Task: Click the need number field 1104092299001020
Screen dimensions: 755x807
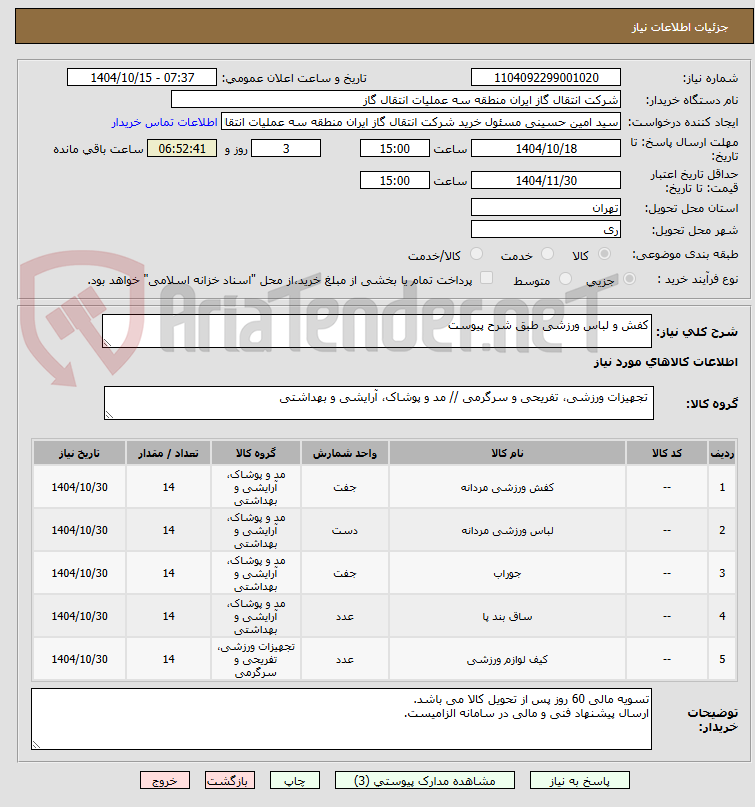Action: click(x=546, y=78)
